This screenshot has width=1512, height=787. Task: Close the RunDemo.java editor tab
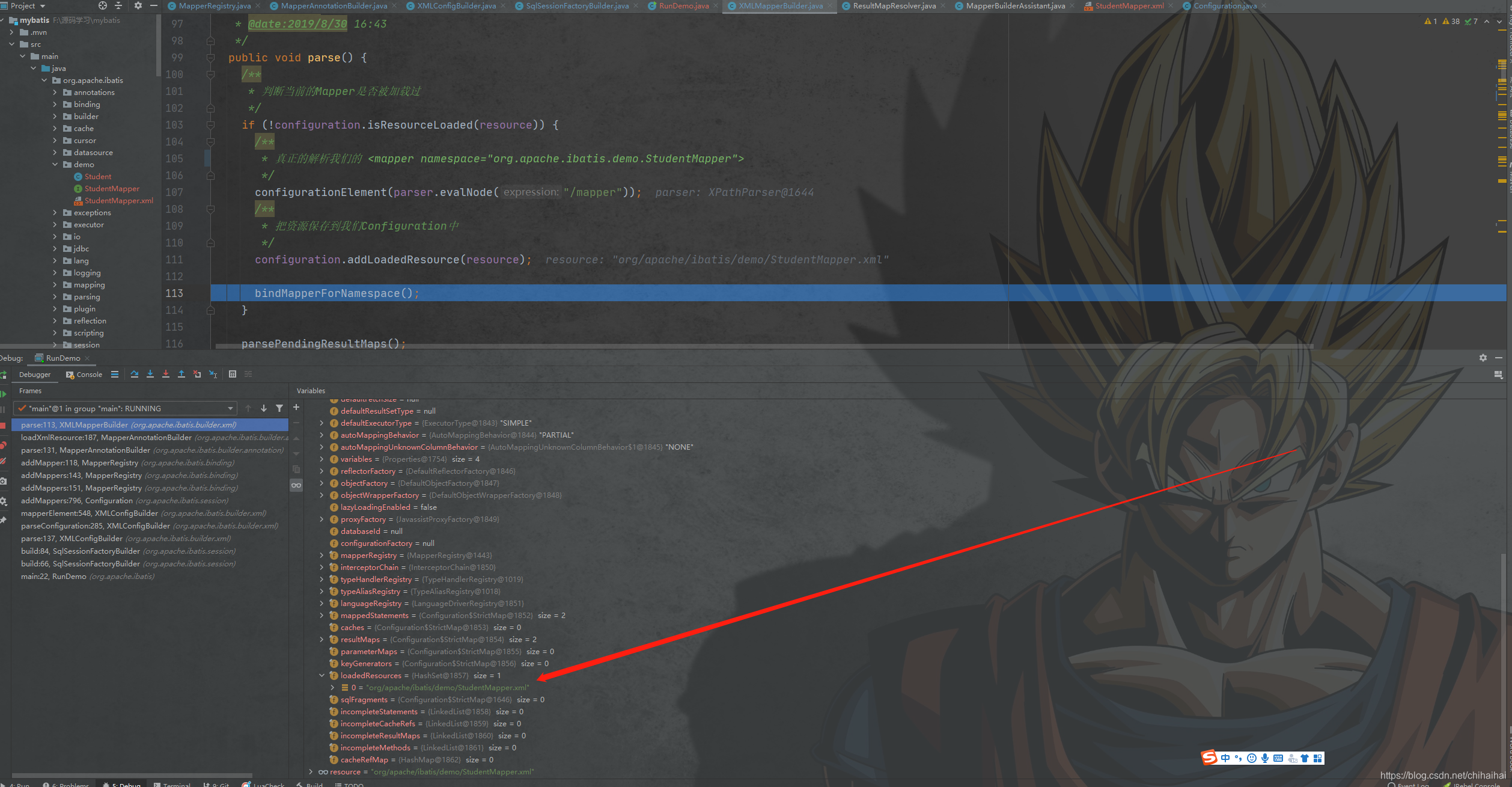716,5
